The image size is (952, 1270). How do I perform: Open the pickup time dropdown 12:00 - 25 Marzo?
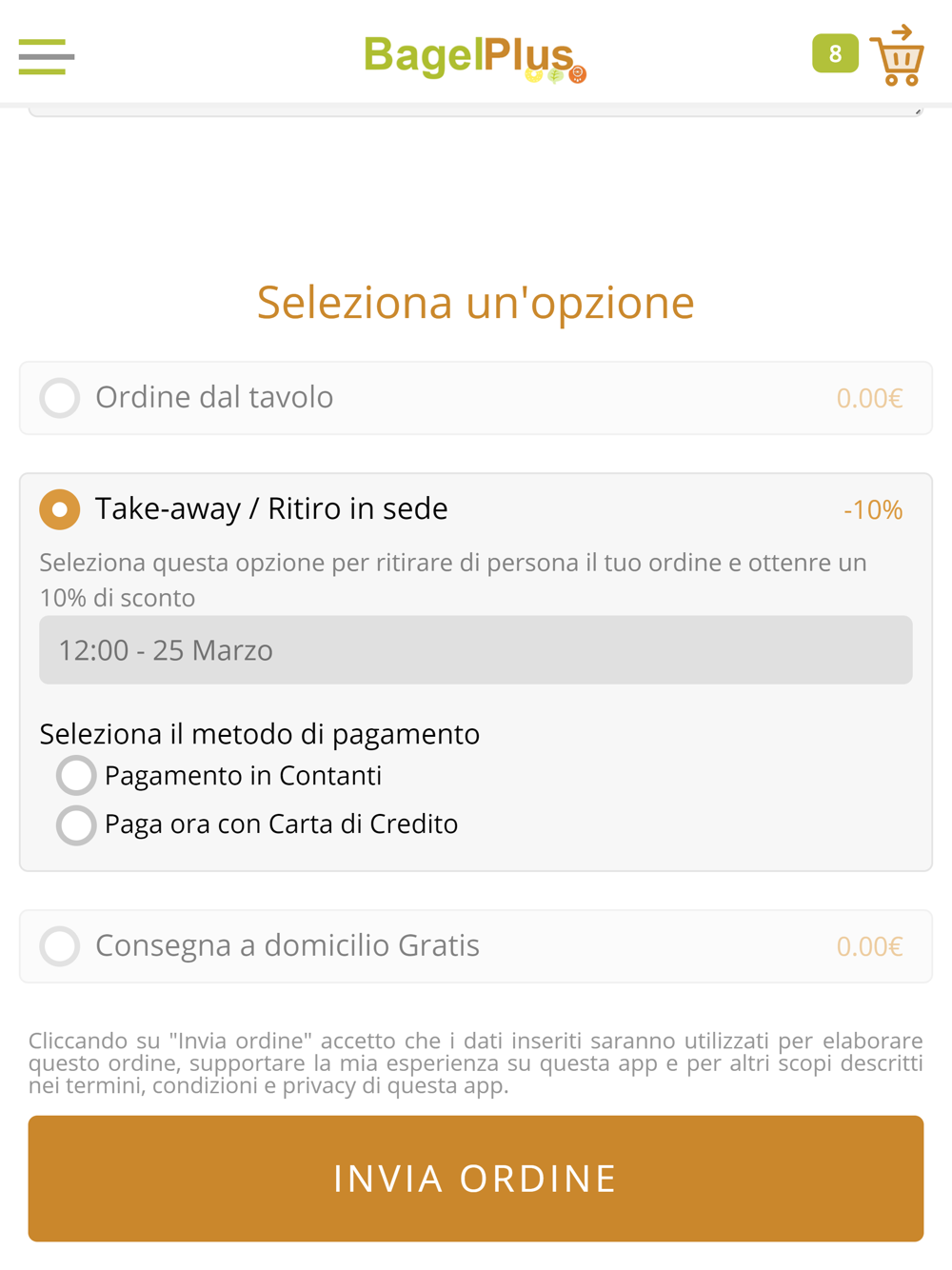pyautogui.click(x=475, y=650)
